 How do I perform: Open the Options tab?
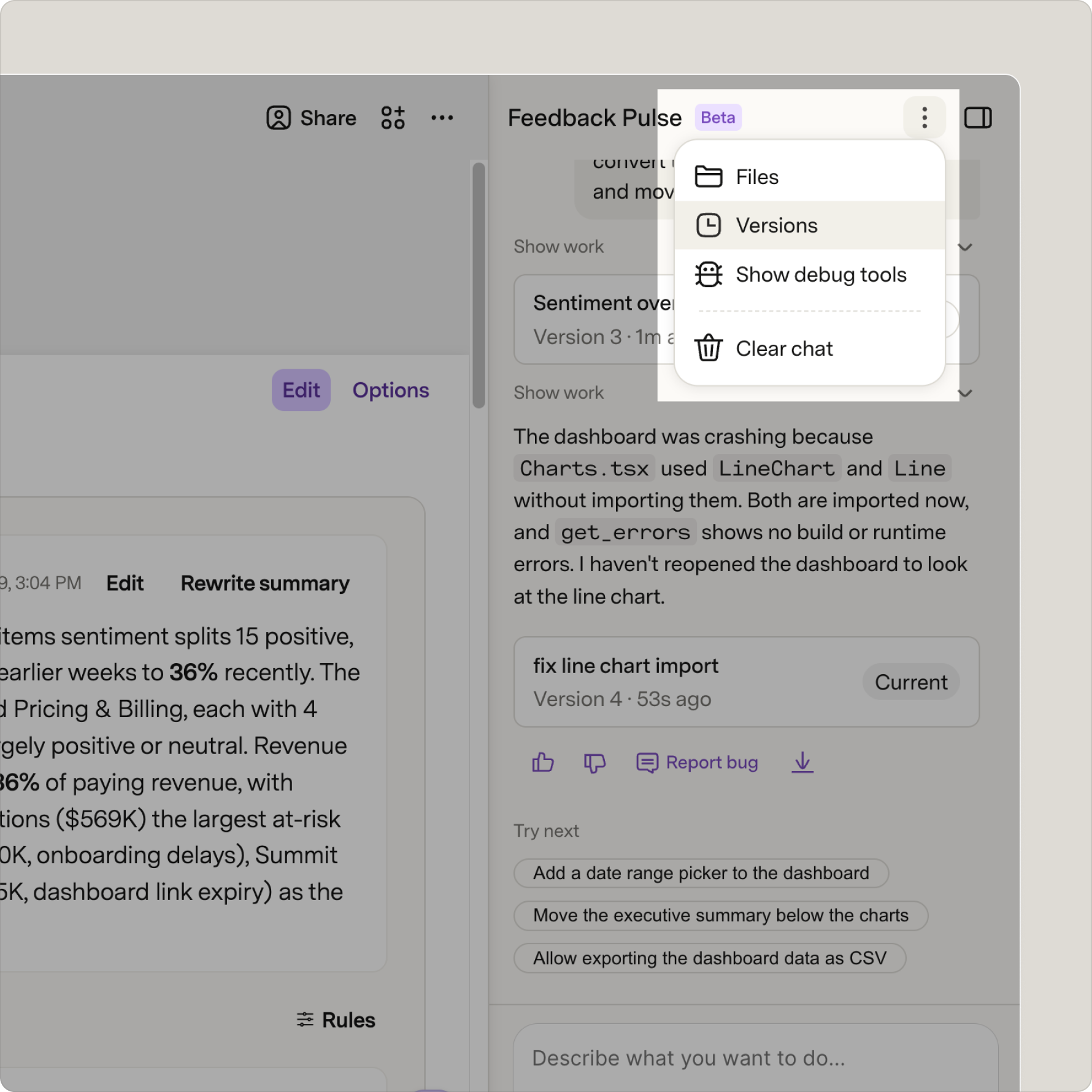[391, 390]
